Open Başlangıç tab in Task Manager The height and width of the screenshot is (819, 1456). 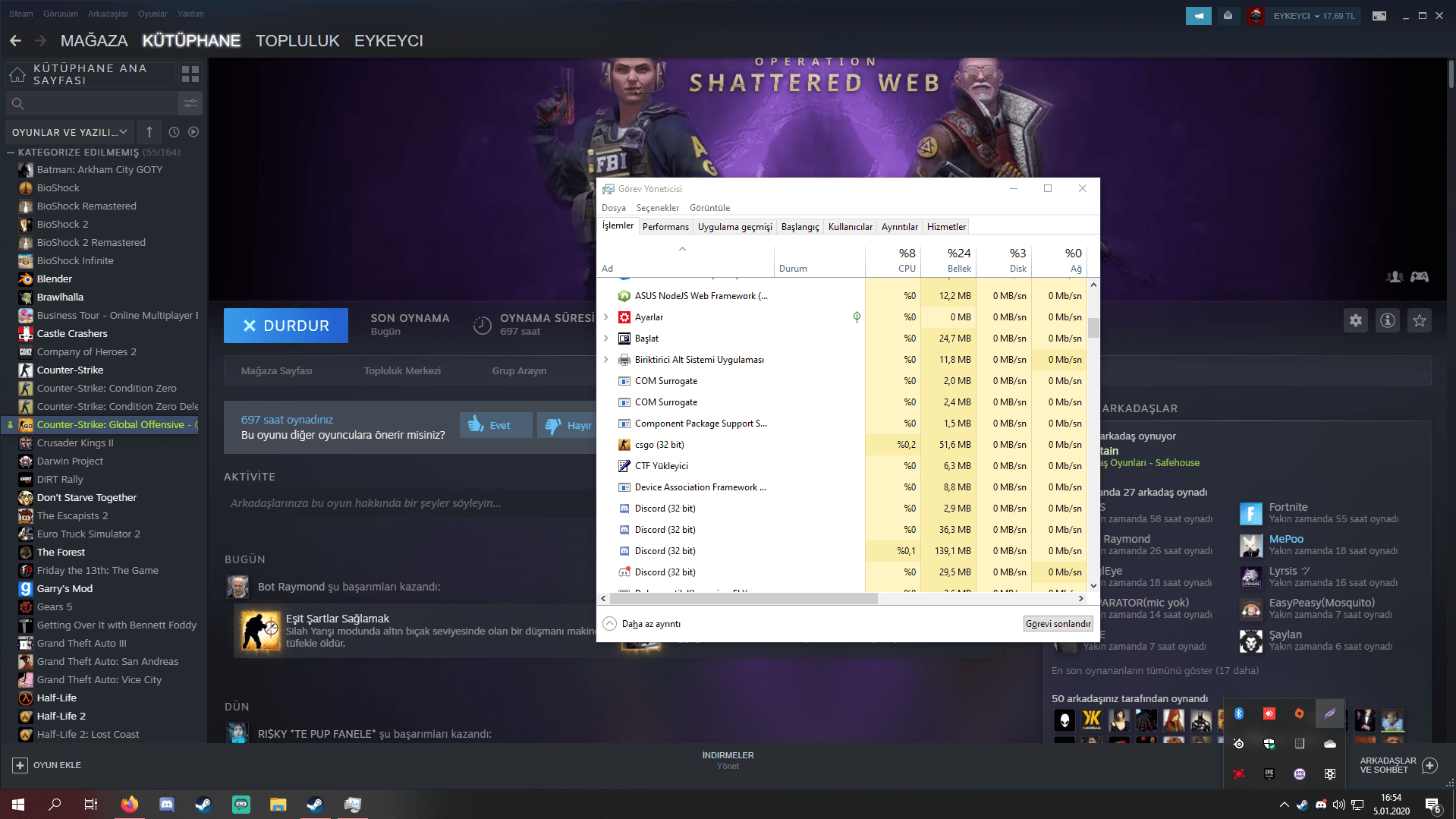(800, 227)
